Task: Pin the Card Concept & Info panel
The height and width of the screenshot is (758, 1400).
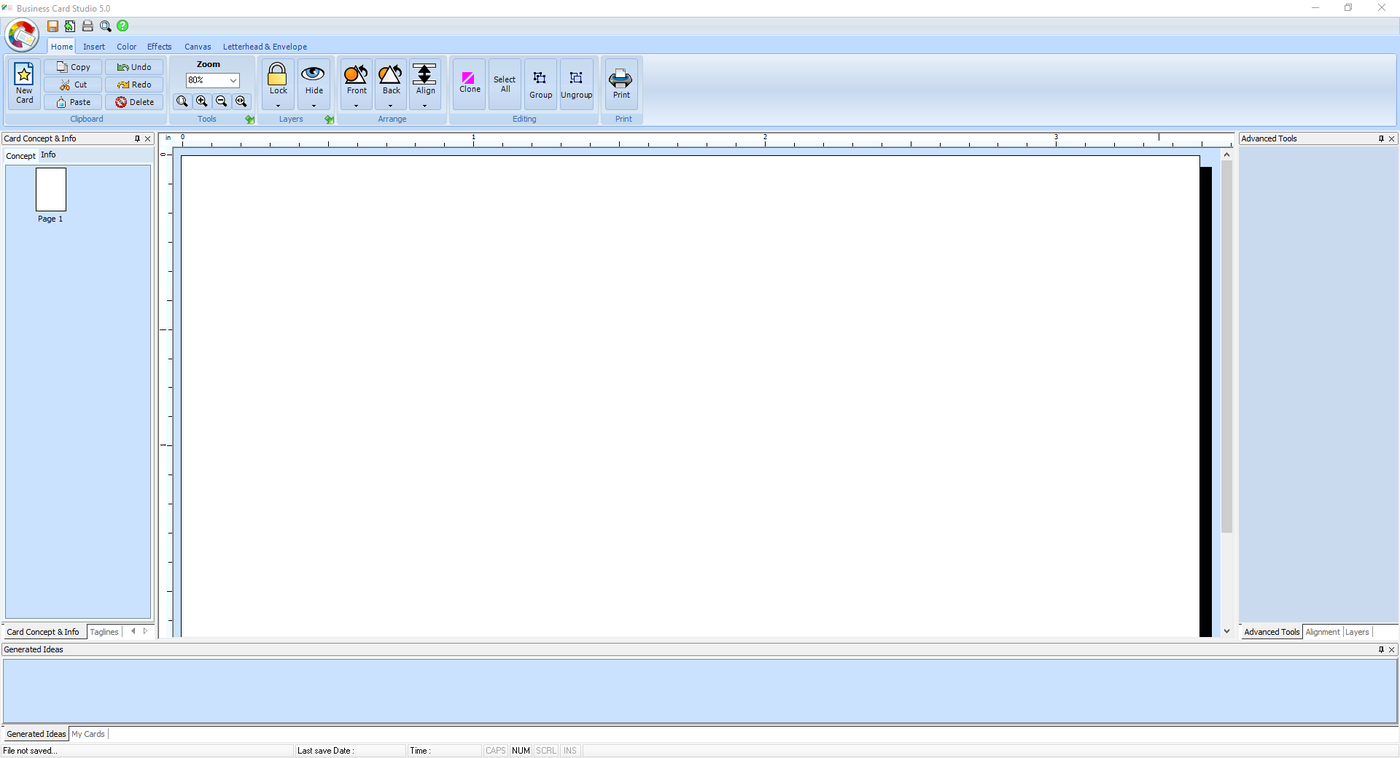Action: pyautogui.click(x=138, y=139)
